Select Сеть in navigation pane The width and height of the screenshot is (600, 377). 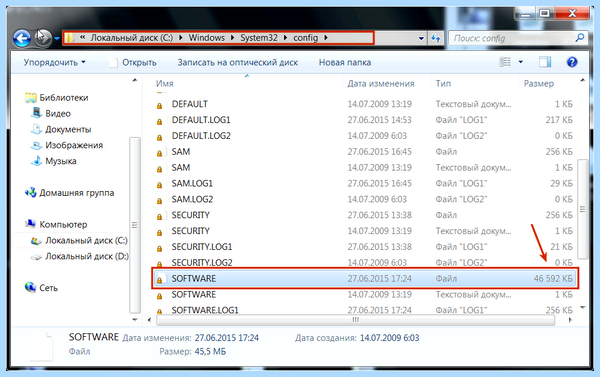pos(49,288)
